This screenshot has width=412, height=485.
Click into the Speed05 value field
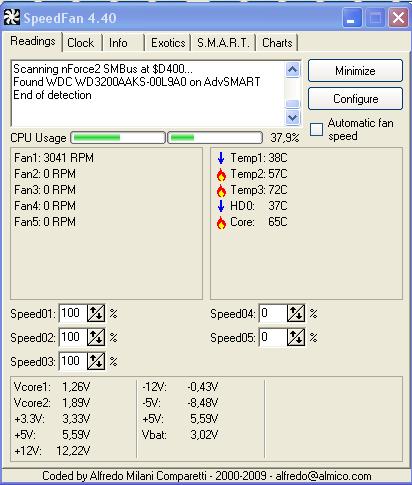tap(273, 337)
